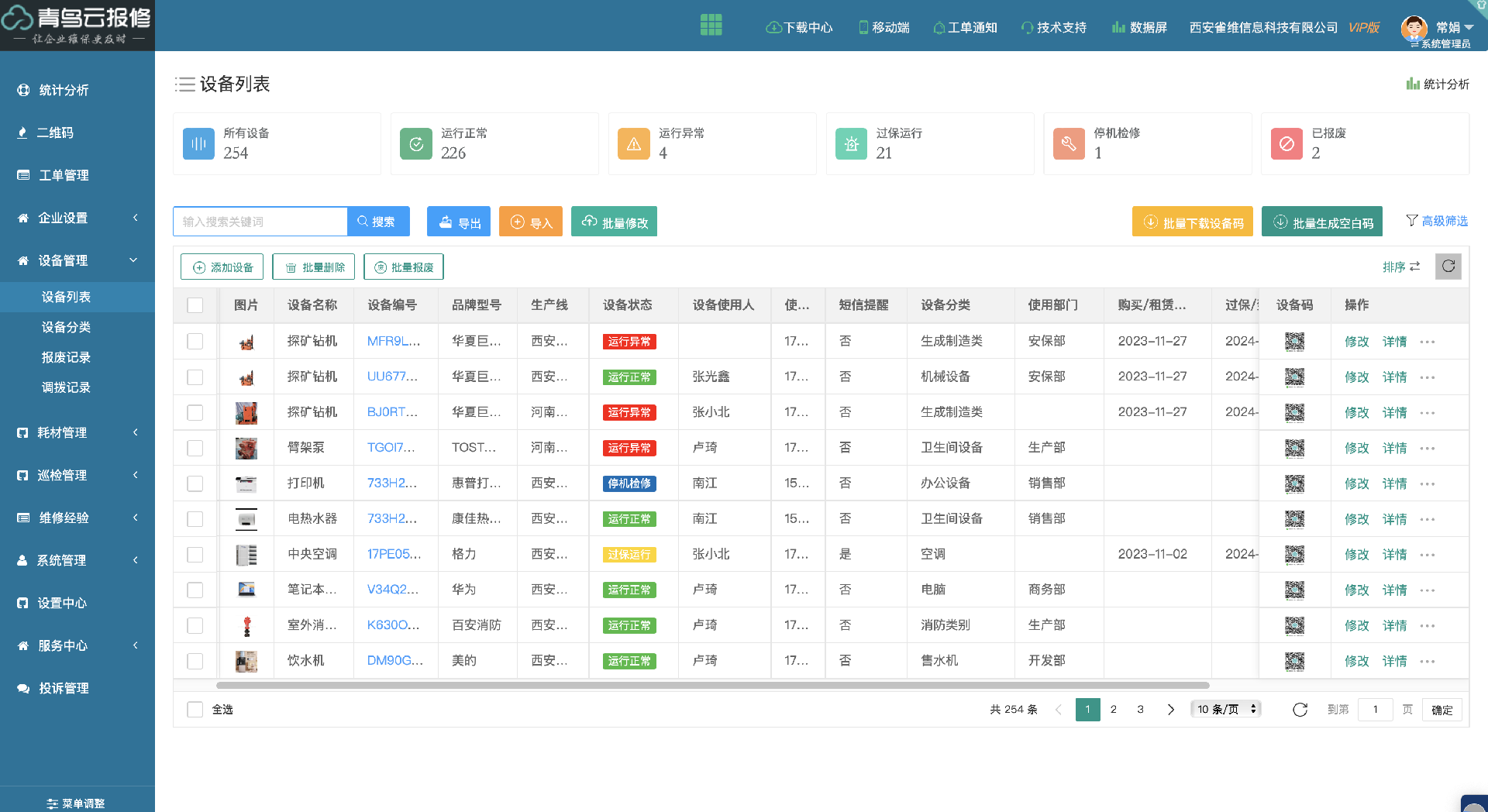
Task: Click the refresh icon beside 排序
Action: click(x=1448, y=267)
